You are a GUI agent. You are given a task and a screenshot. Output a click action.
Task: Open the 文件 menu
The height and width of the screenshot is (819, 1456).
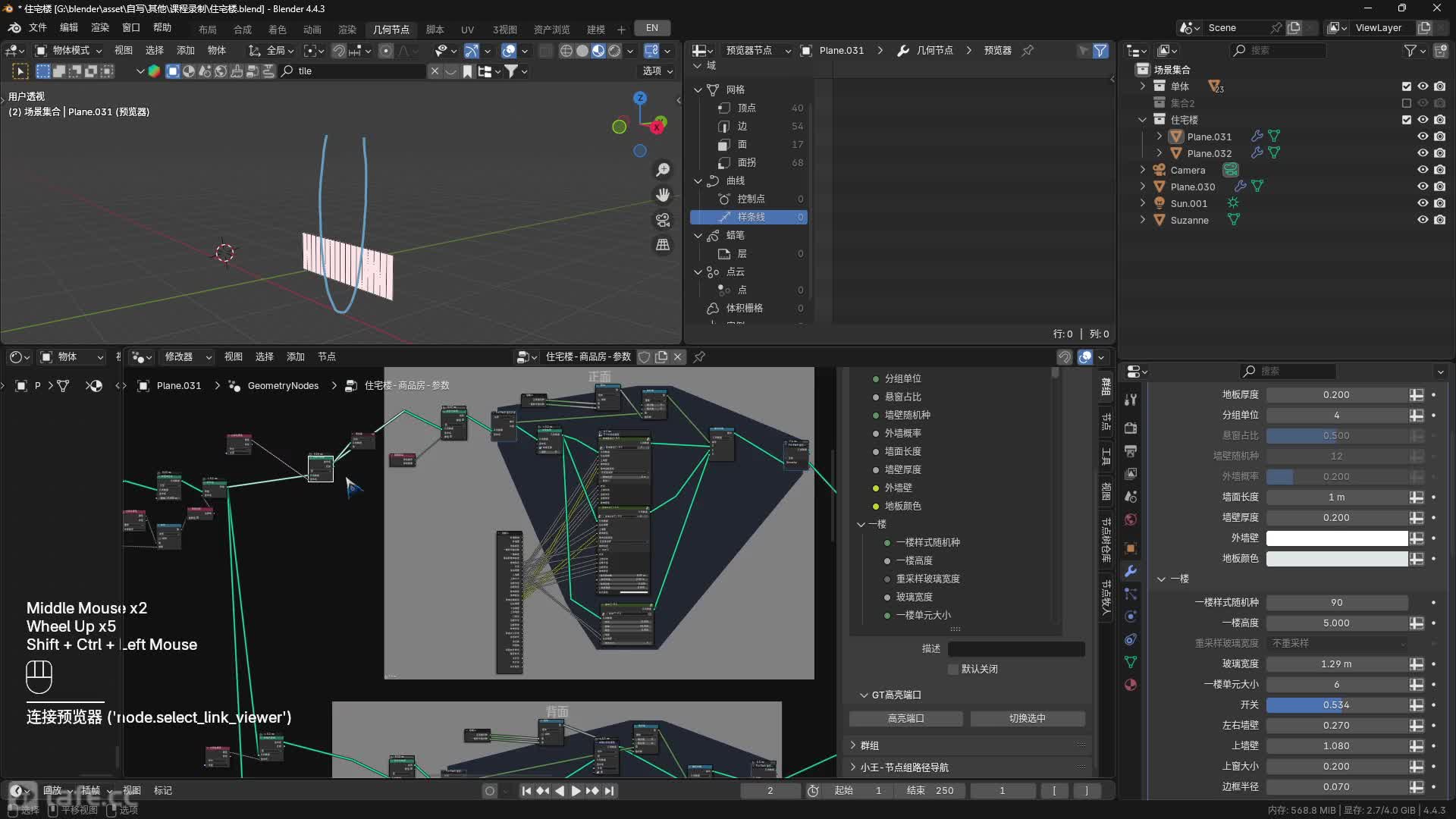38,27
